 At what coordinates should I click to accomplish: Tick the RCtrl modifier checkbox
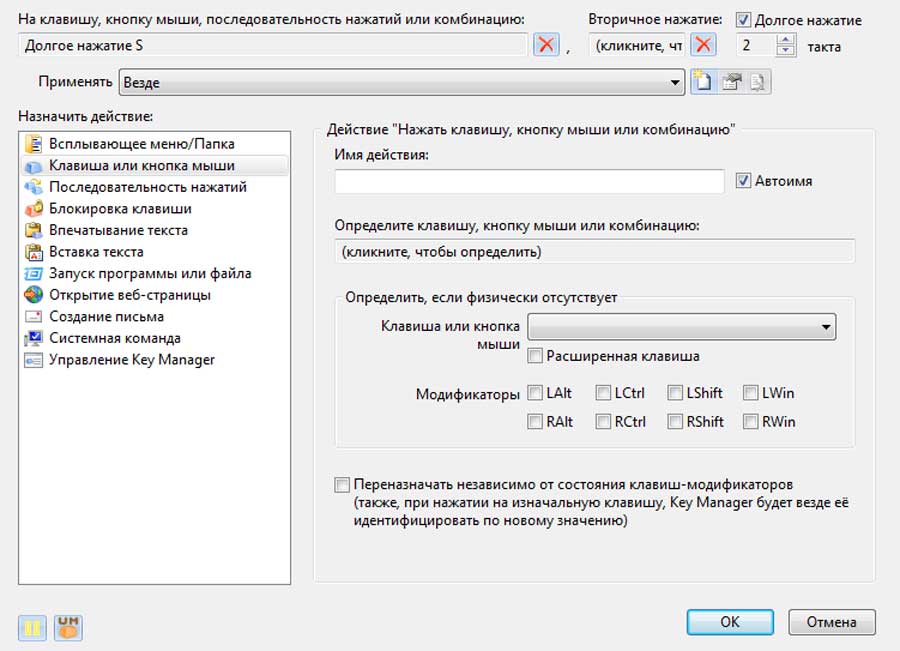pyautogui.click(x=603, y=422)
